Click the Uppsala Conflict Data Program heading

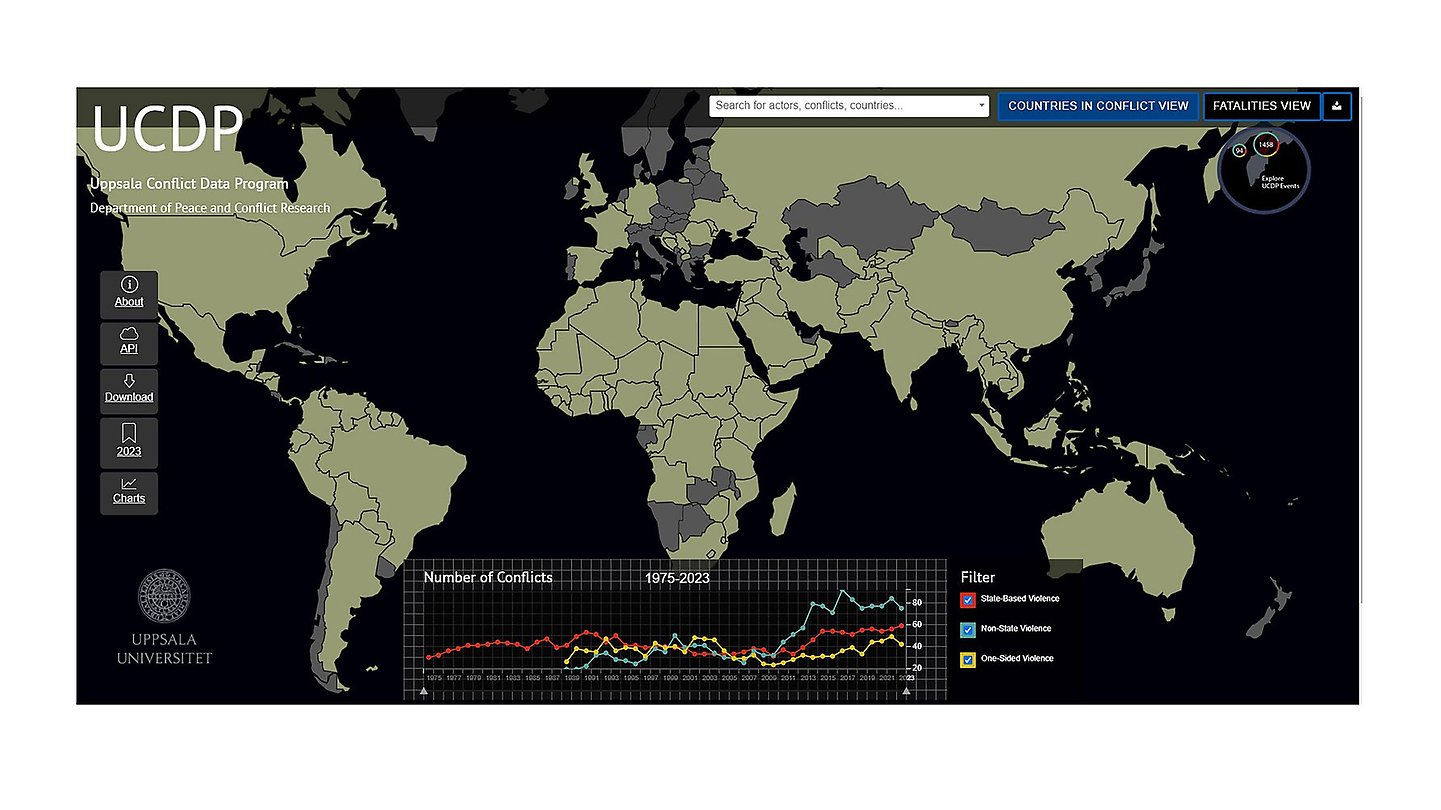coord(189,184)
